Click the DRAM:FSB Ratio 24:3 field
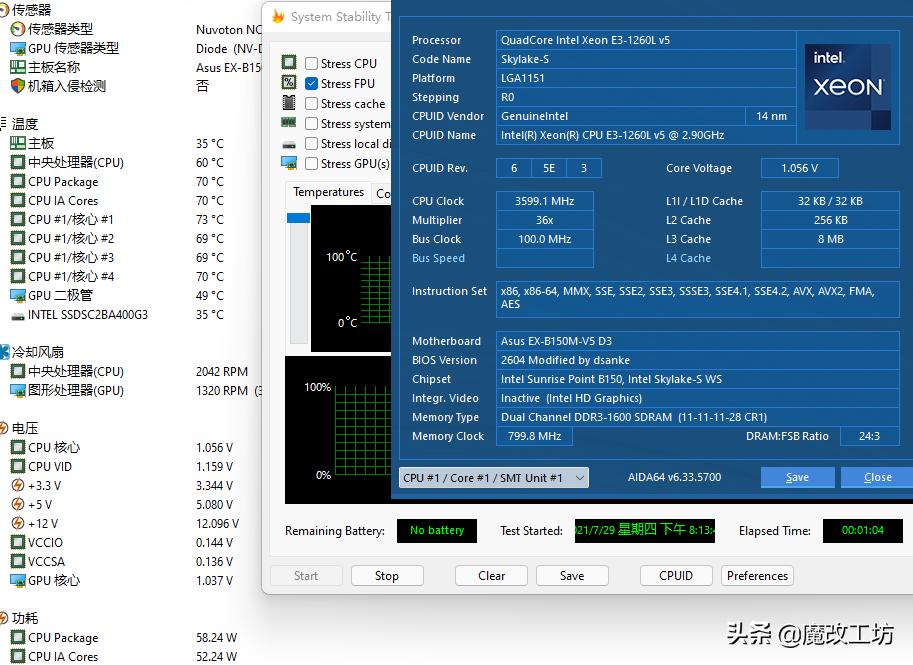Viewport: 913px width, 665px height. (x=869, y=436)
